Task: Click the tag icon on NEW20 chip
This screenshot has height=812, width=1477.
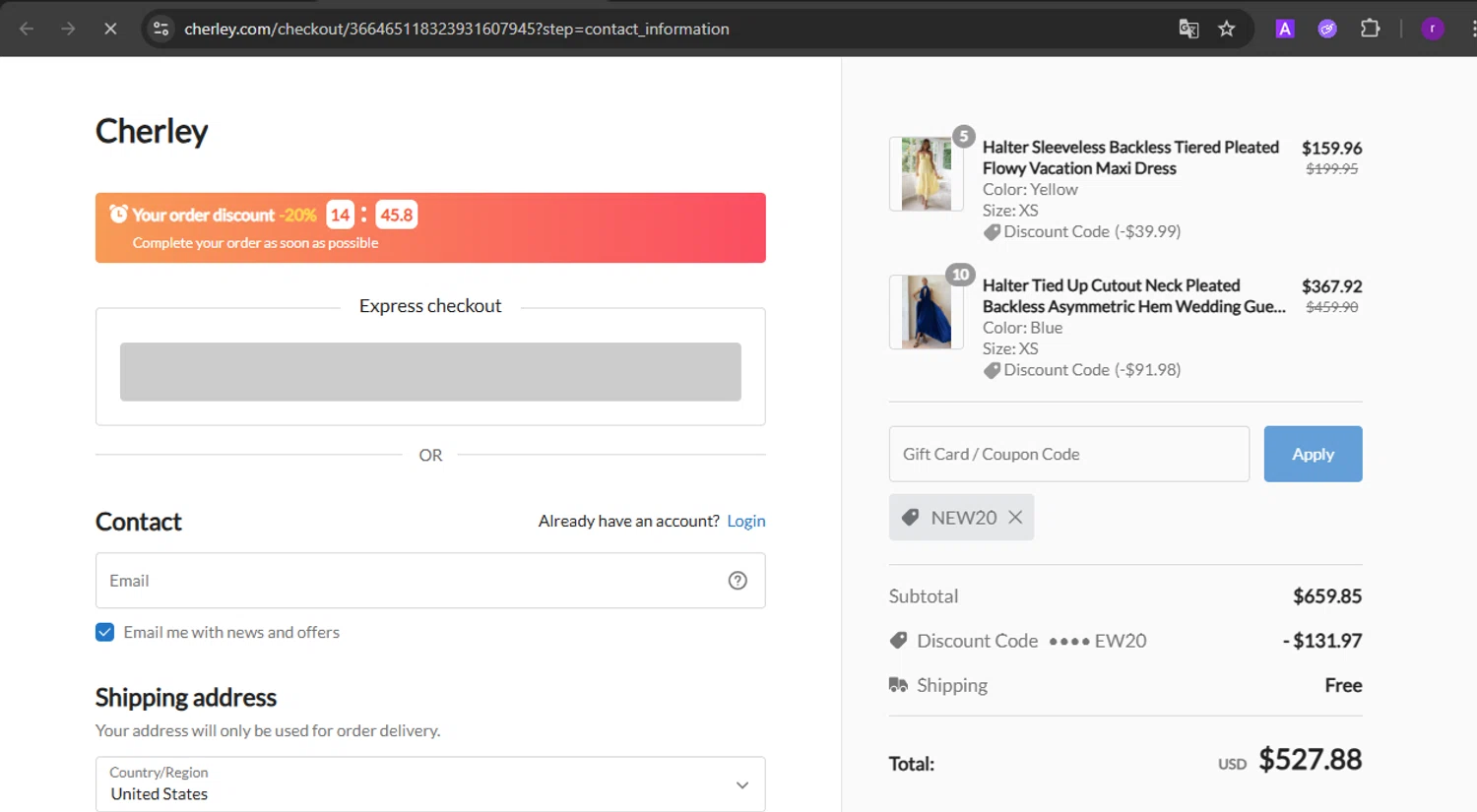Action: coord(911,517)
